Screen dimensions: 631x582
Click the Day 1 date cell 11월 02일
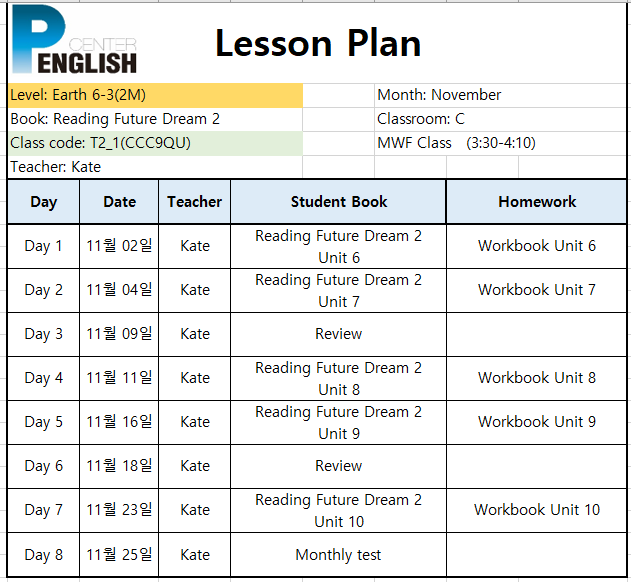[119, 246]
